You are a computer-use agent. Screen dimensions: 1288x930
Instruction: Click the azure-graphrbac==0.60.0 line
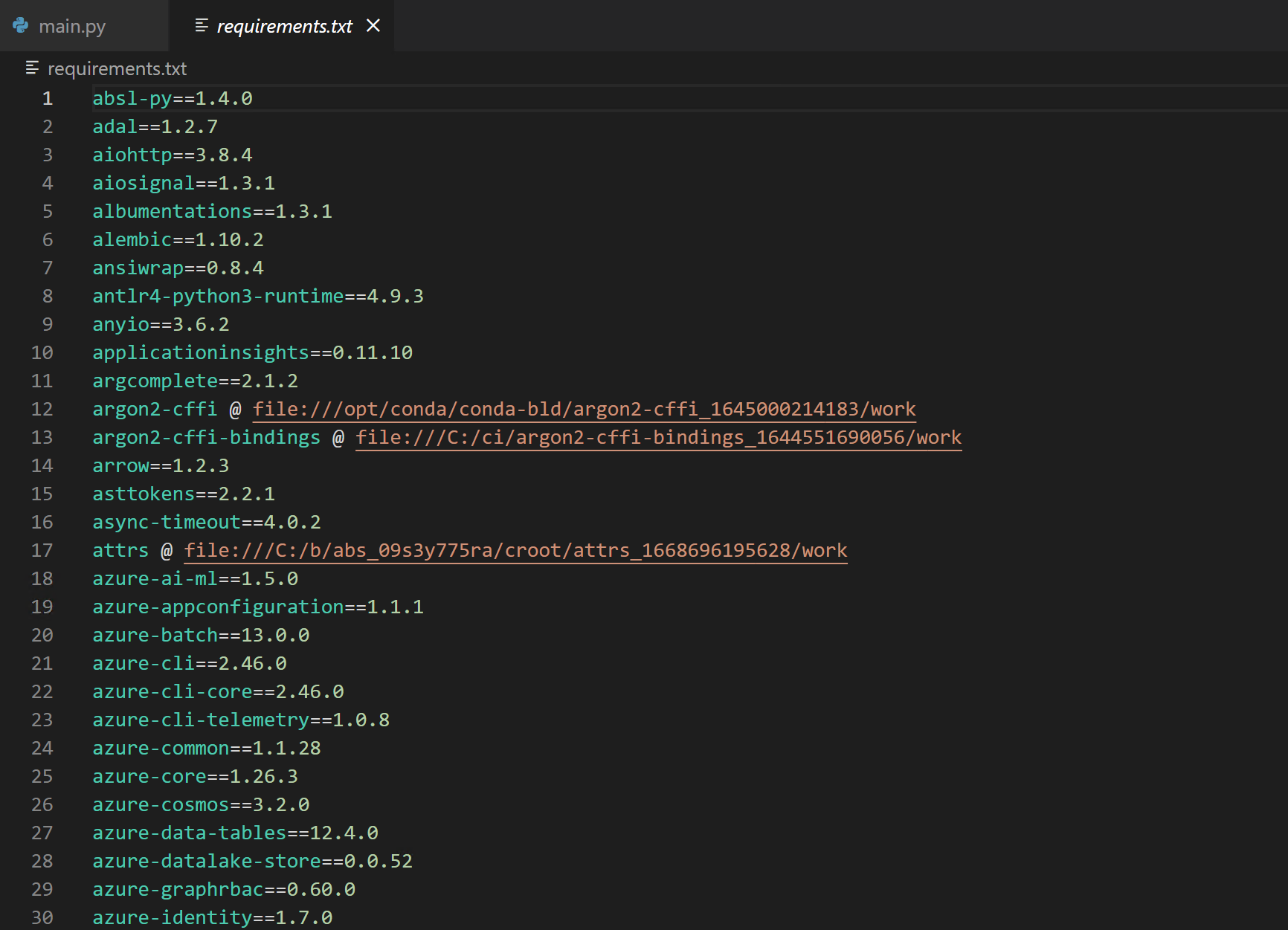tap(224, 889)
